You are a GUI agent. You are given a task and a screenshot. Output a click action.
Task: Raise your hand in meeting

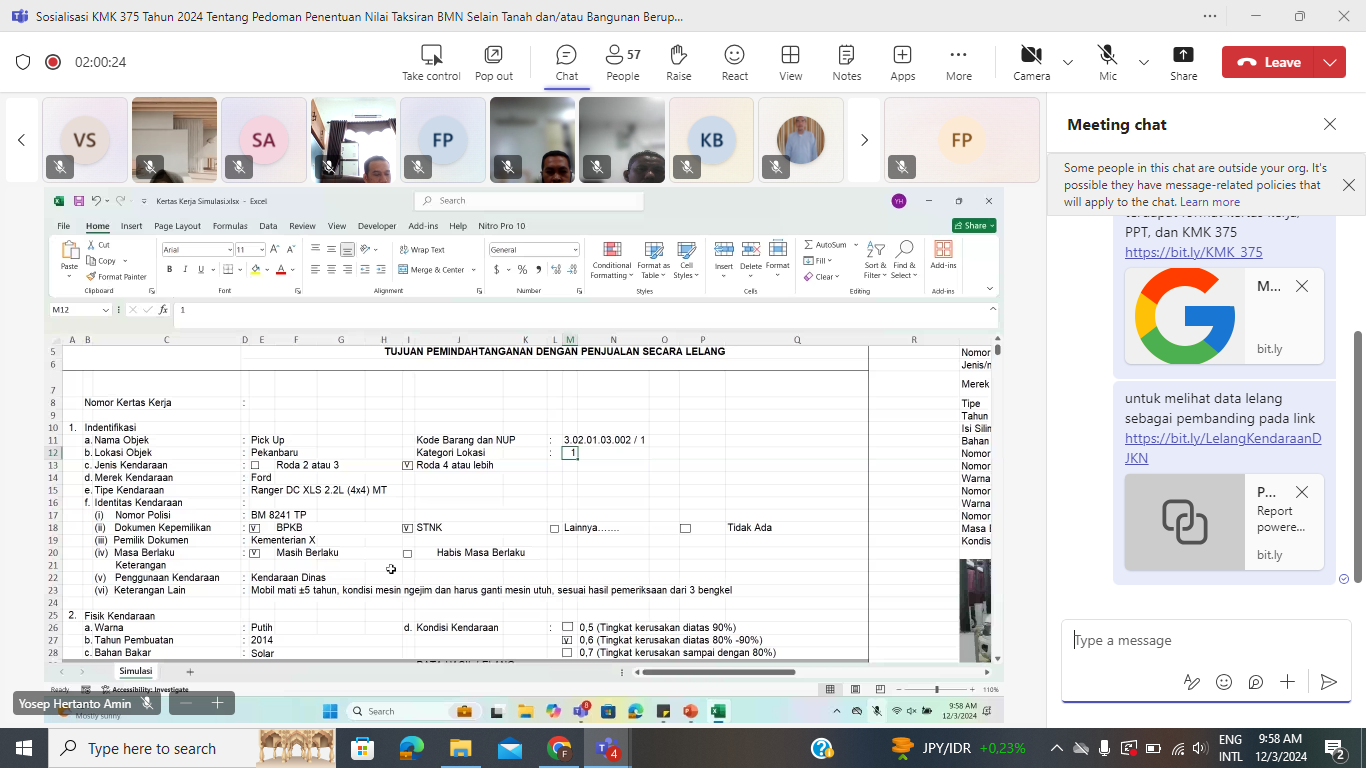coord(678,62)
